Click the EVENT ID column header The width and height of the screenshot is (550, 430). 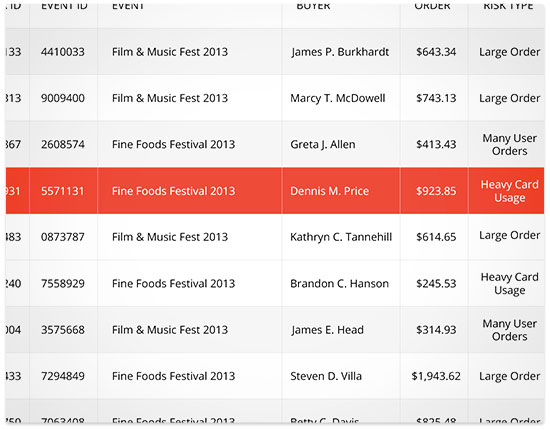(64, 6)
